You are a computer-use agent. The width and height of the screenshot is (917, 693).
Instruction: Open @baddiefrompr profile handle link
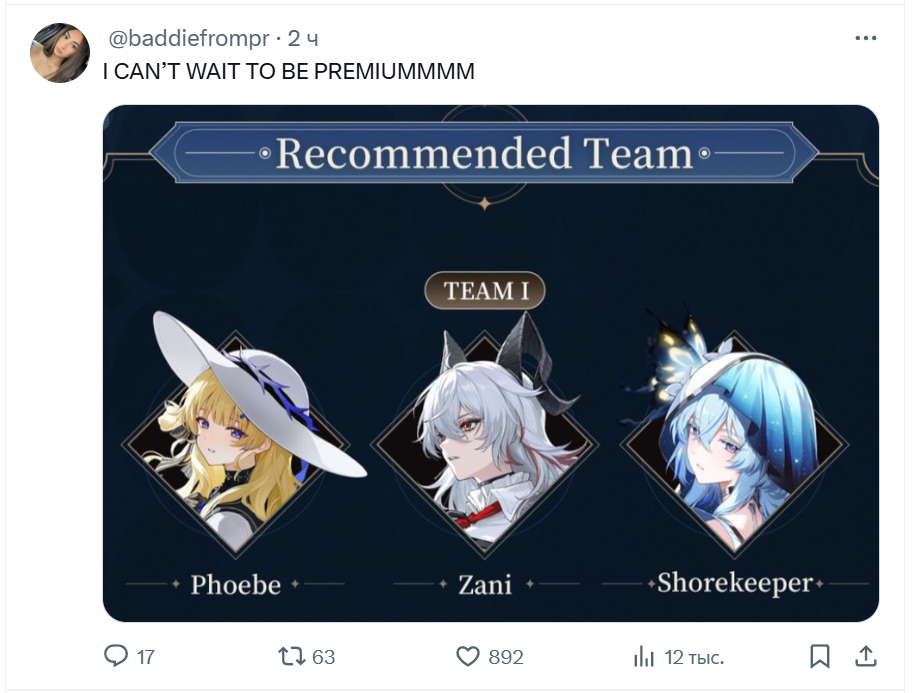point(188,39)
